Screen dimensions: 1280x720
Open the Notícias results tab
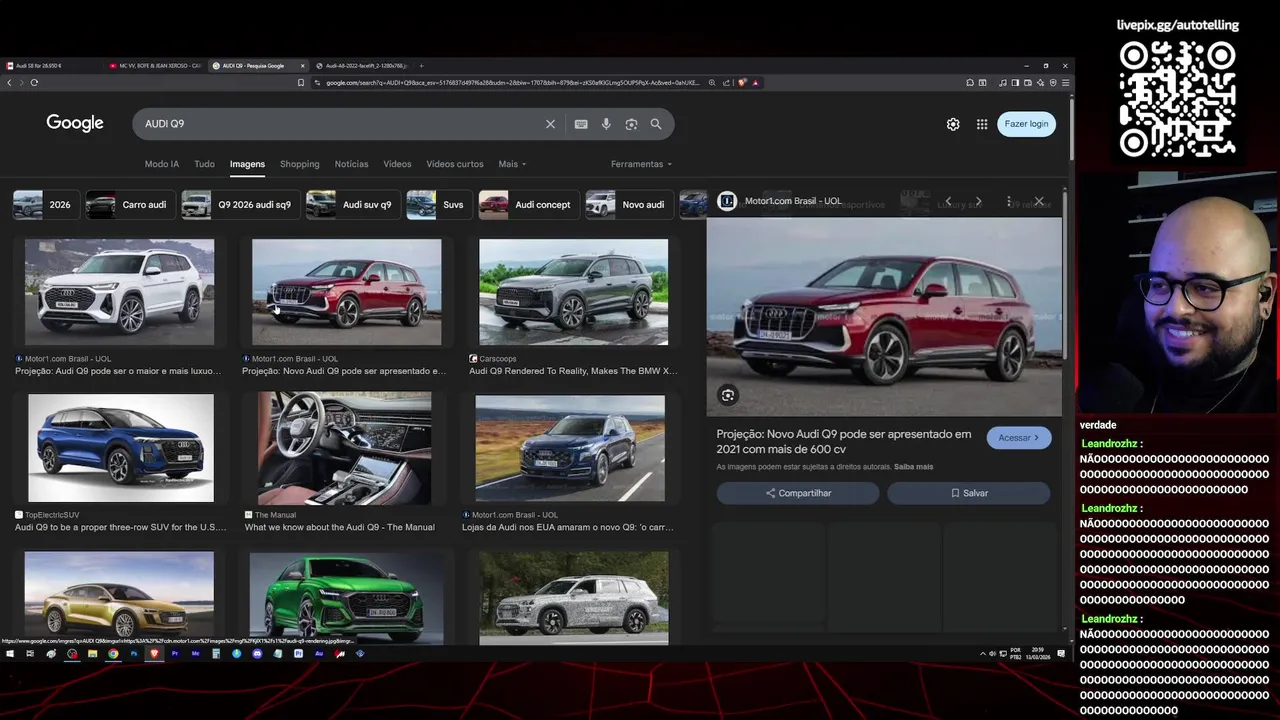pyautogui.click(x=351, y=164)
